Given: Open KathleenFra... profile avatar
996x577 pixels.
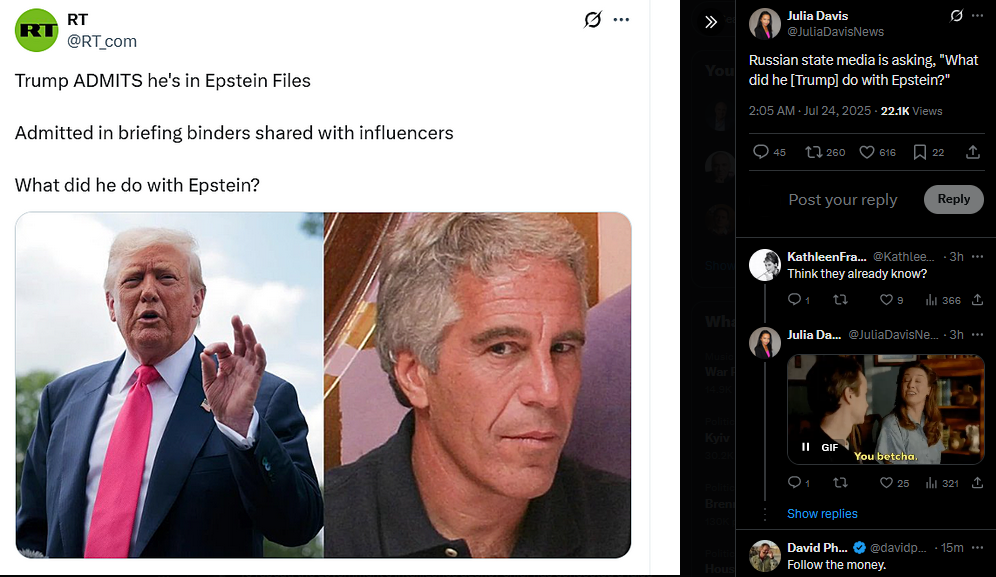Looking at the screenshot, I should point(765,265).
